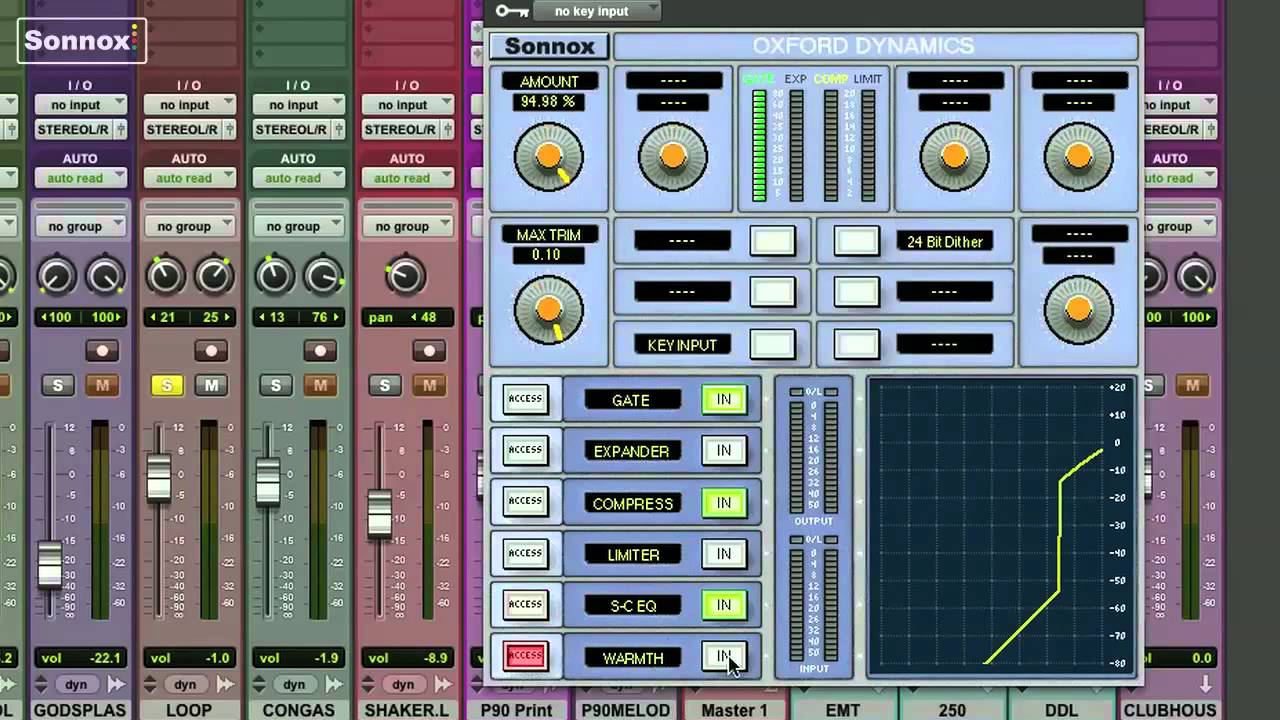The width and height of the screenshot is (1280, 720).
Task: Click the AMOUNT knob in Oxford Dynamics
Action: click(x=548, y=157)
